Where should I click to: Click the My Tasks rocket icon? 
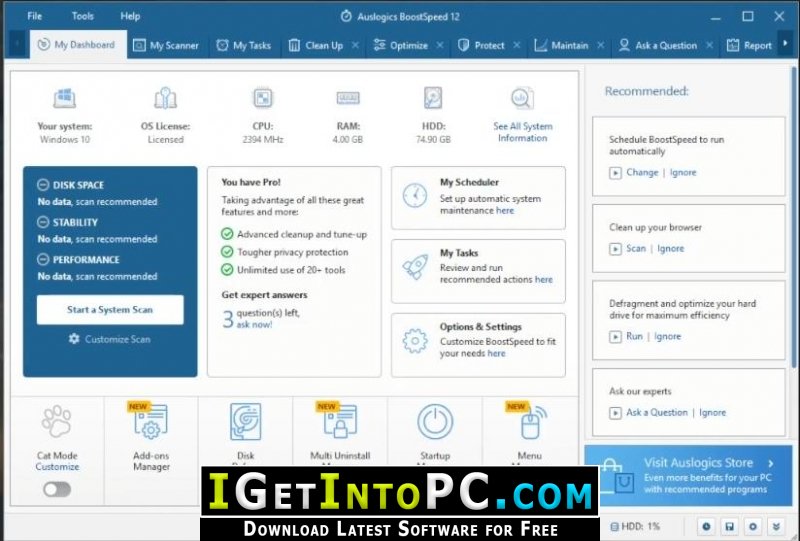click(415, 267)
